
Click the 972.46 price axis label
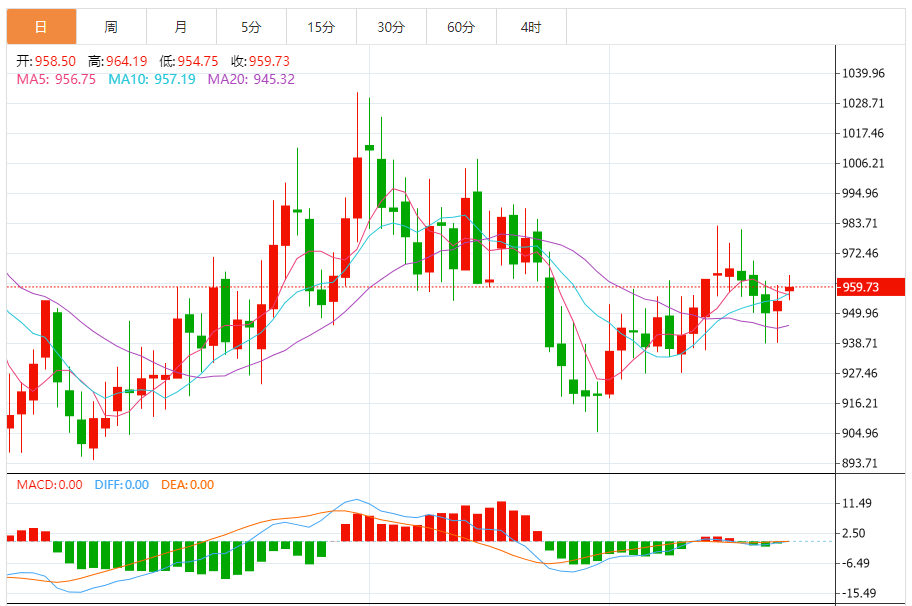point(860,253)
